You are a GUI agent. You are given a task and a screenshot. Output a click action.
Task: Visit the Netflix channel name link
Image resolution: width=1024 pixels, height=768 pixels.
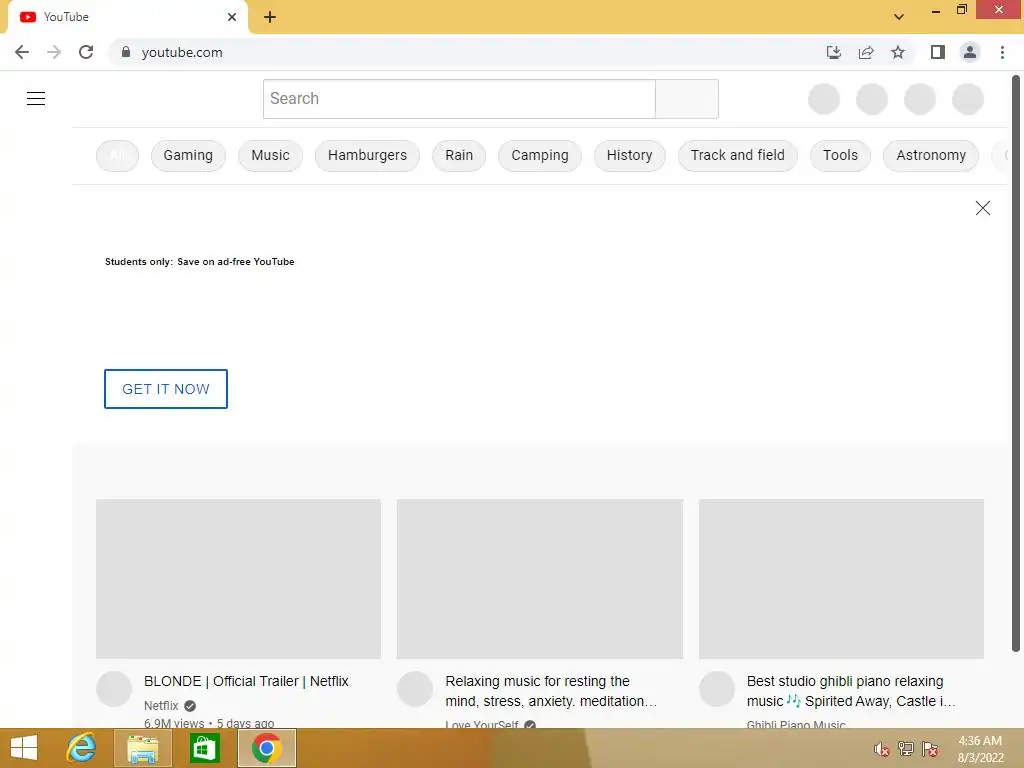click(x=161, y=705)
